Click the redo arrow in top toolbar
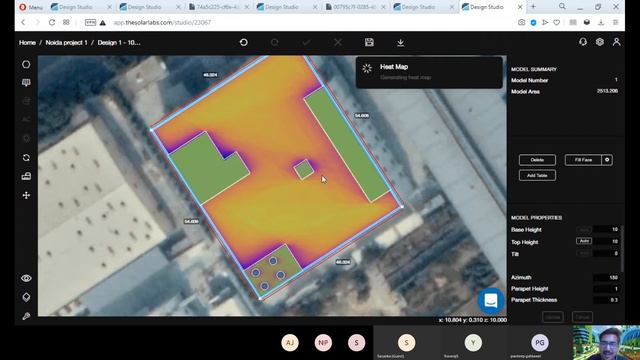 pos(275,42)
